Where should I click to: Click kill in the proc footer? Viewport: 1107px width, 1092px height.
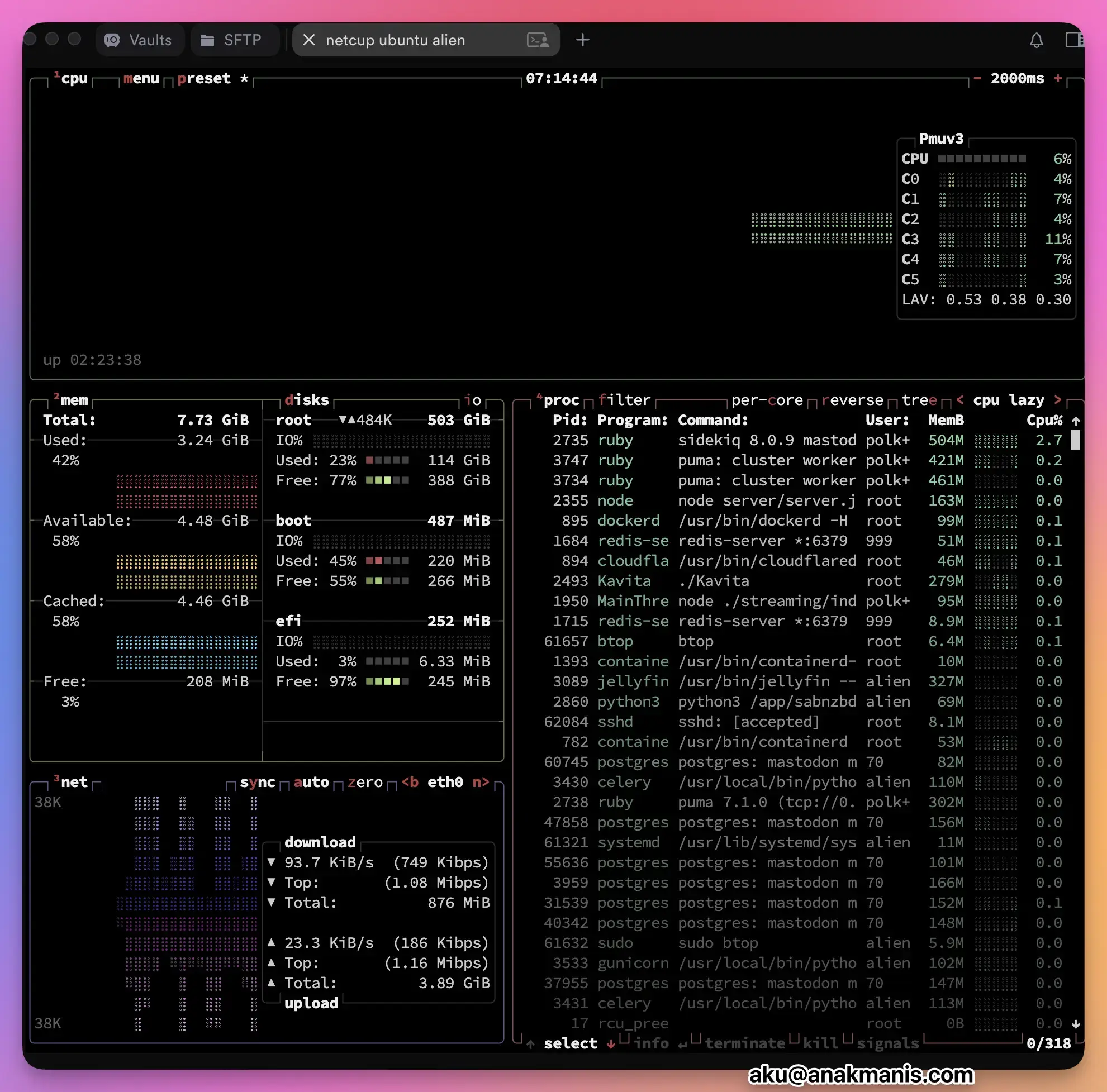click(820, 1043)
